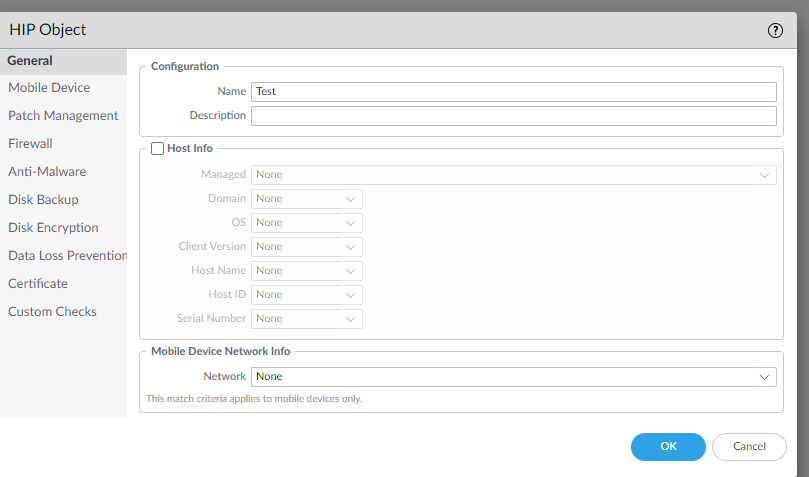
Task: Enable the Host Info checkbox
Action: click(x=157, y=148)
